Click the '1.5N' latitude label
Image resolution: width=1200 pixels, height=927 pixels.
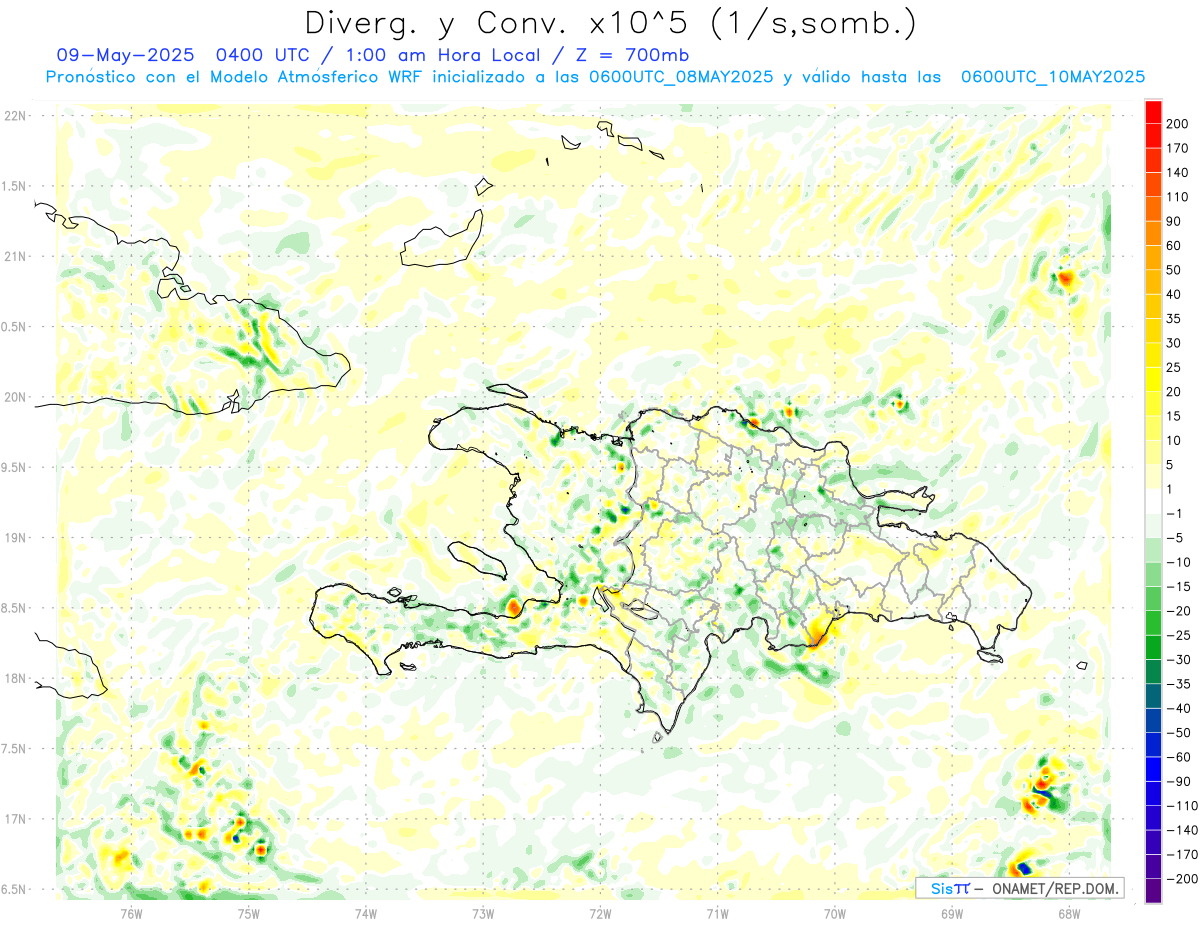tap(15, 186)
